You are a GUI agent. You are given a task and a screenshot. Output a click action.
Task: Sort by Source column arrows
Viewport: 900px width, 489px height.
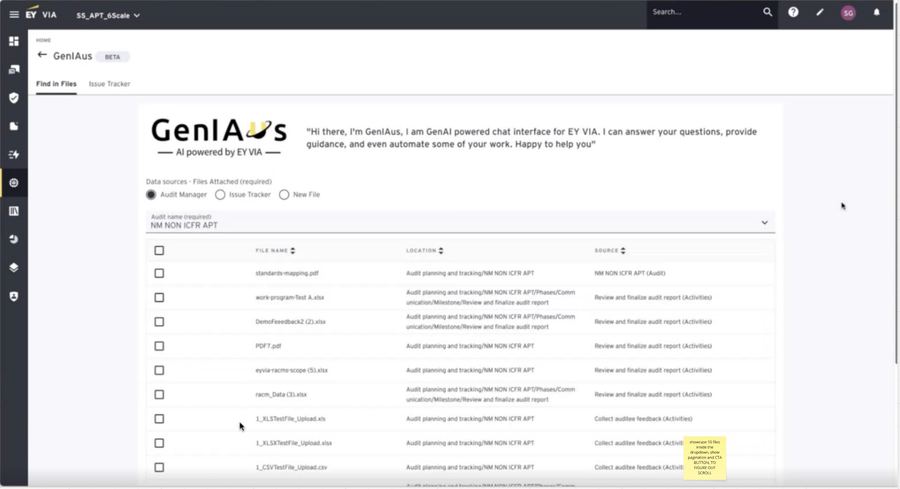pyautogui.click(x=623, y=251)
